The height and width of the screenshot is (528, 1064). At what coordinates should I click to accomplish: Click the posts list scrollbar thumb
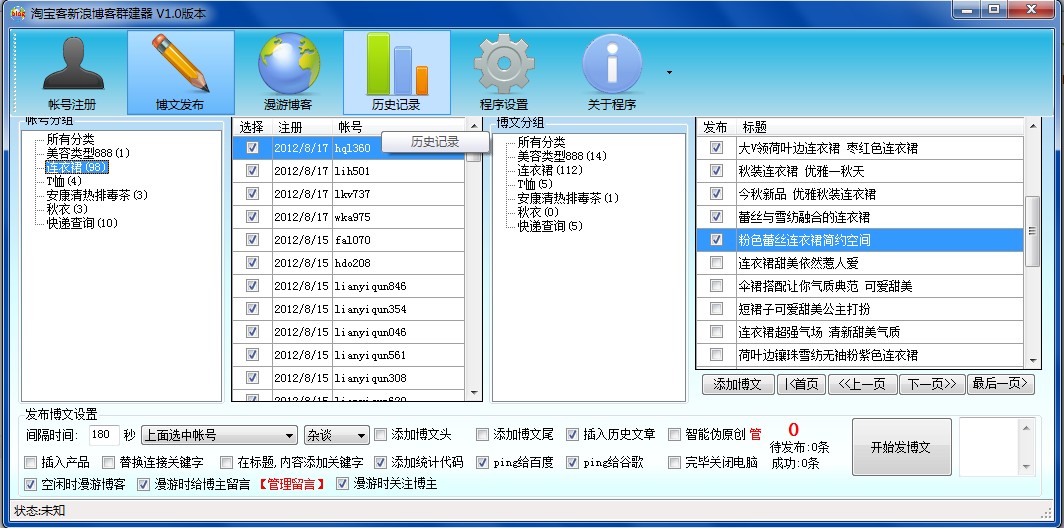(1032, 231)
